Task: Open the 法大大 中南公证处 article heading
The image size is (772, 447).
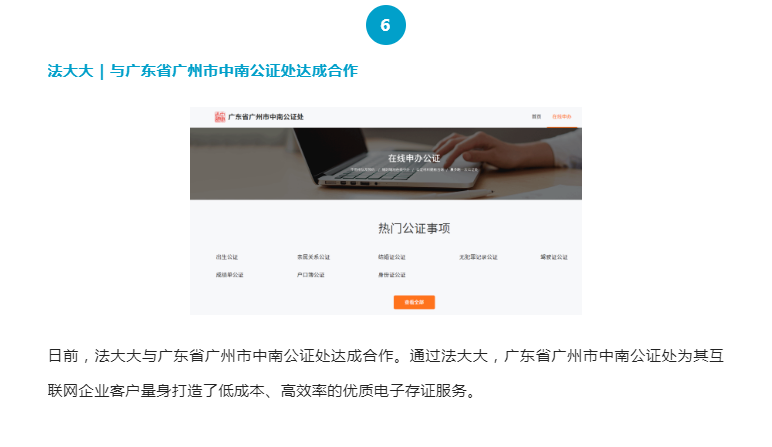Action: point(202,71)
